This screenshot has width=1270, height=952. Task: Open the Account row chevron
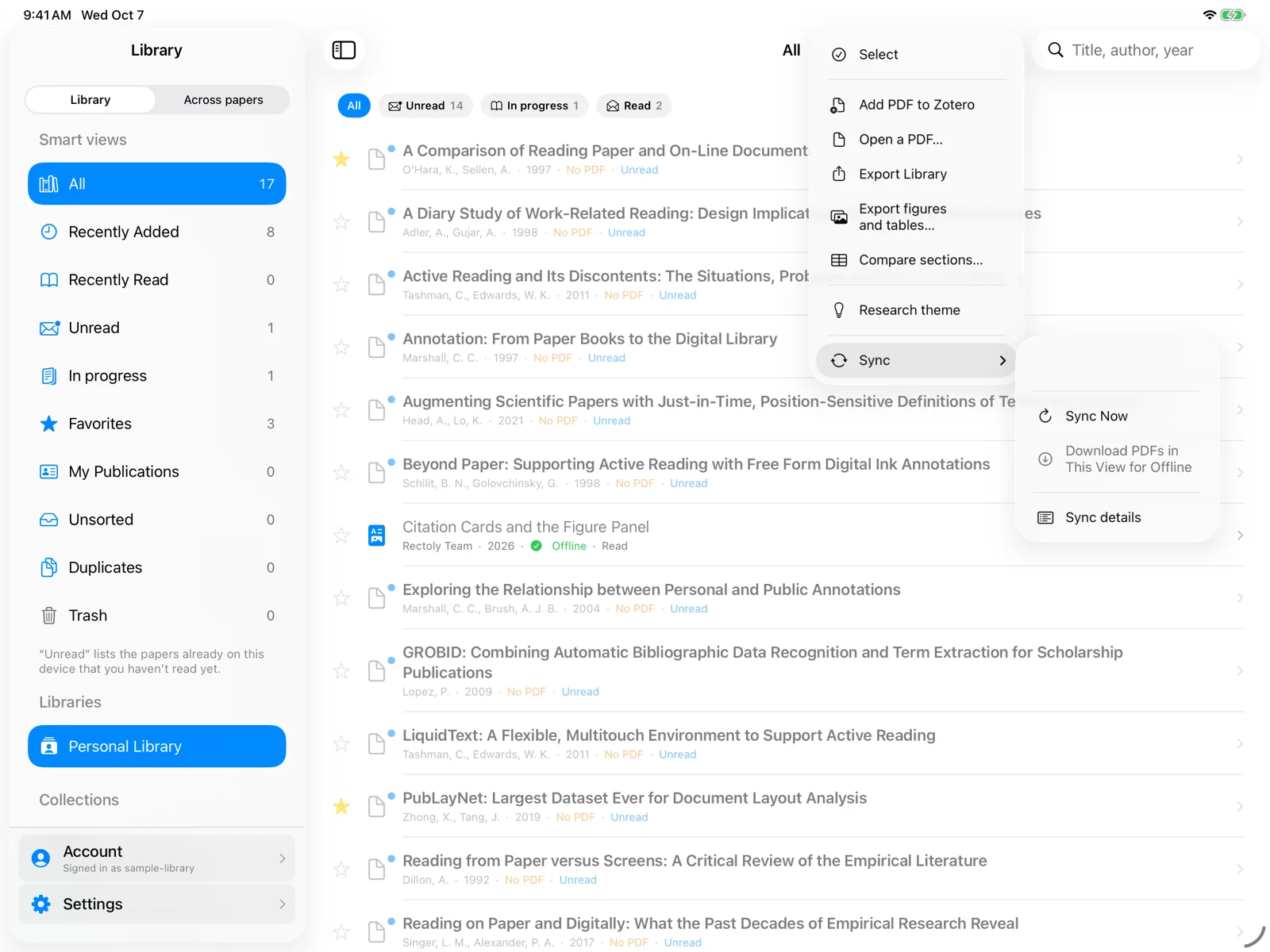(283, 858)
